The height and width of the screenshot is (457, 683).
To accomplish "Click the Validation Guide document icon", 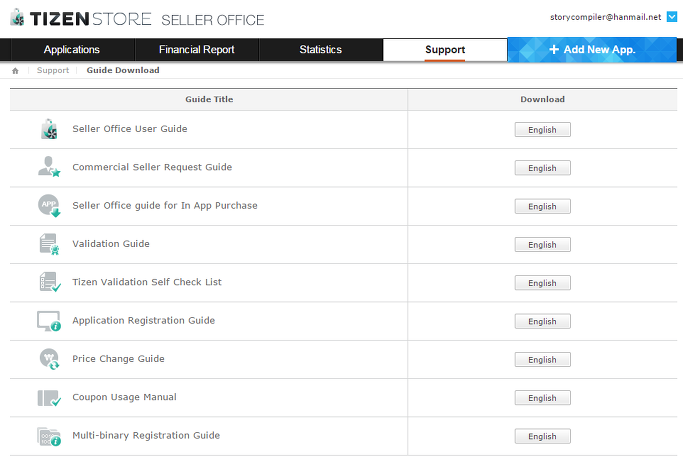I will [x=49, y=244].
